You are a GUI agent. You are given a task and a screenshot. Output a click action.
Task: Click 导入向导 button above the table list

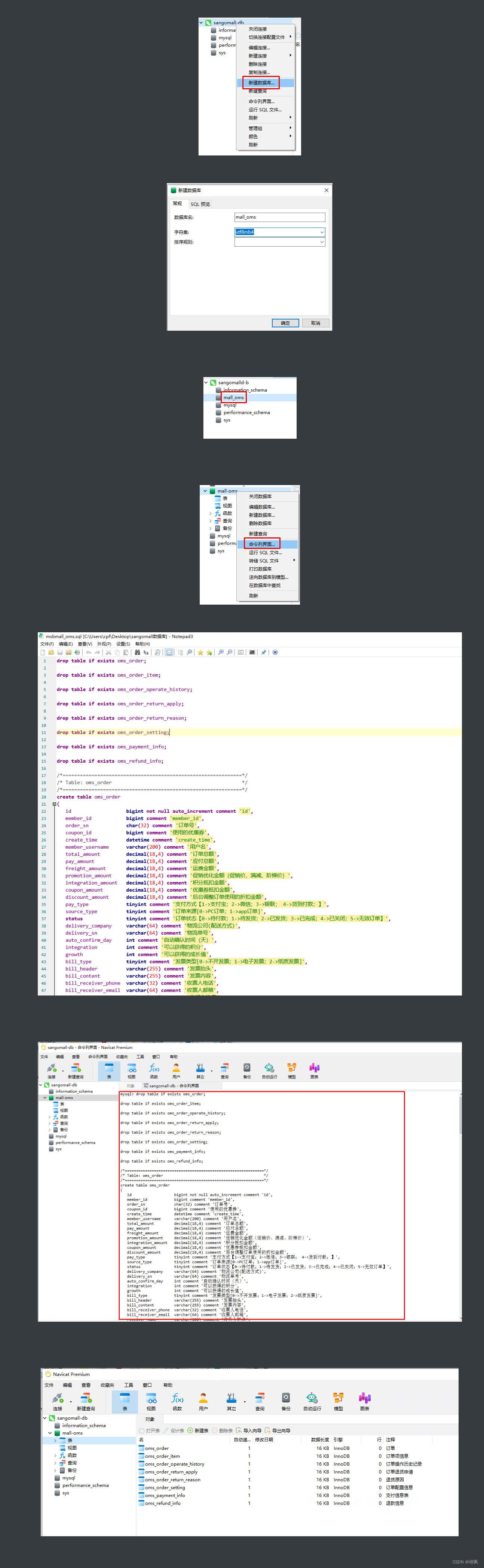(248, 1430)
